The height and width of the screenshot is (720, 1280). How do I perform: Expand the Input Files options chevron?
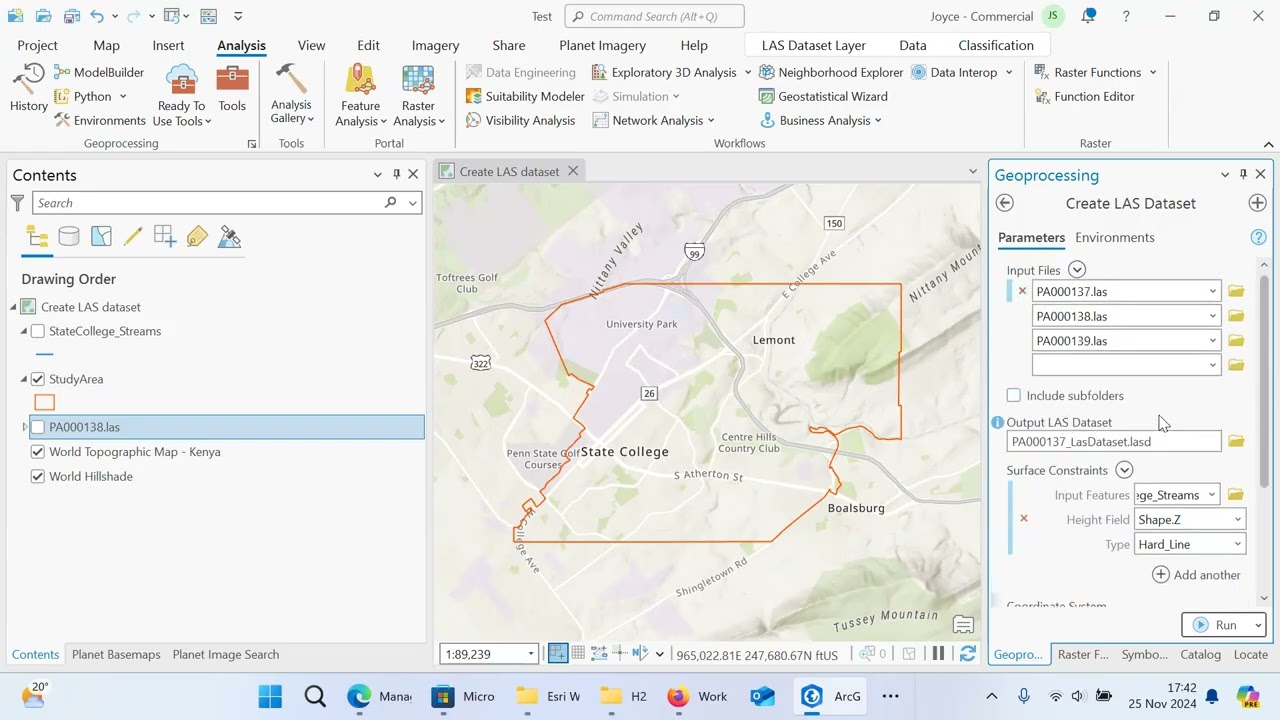(1076, 270)
